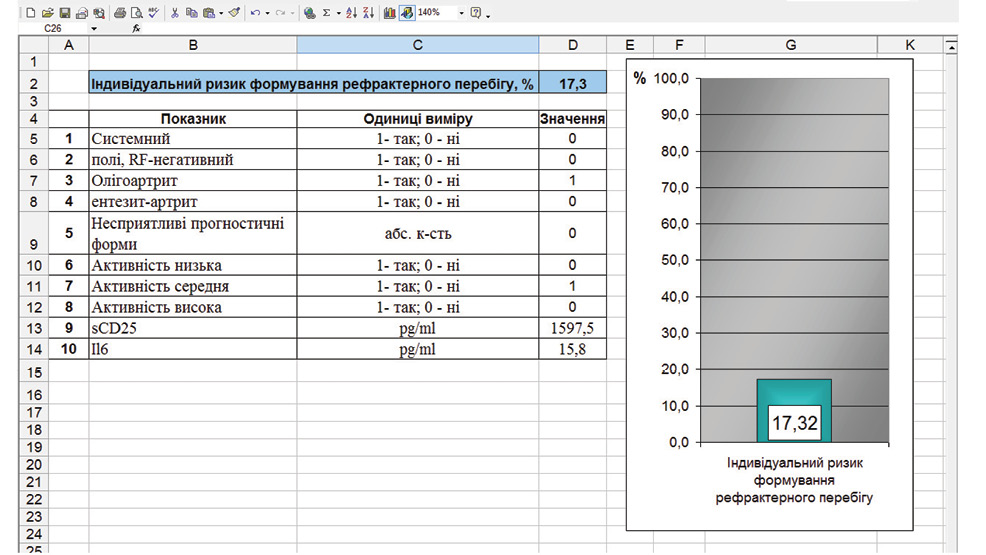Click the AutoSum sigma button
Screen dimensions: 986x555
pos(326,13)
